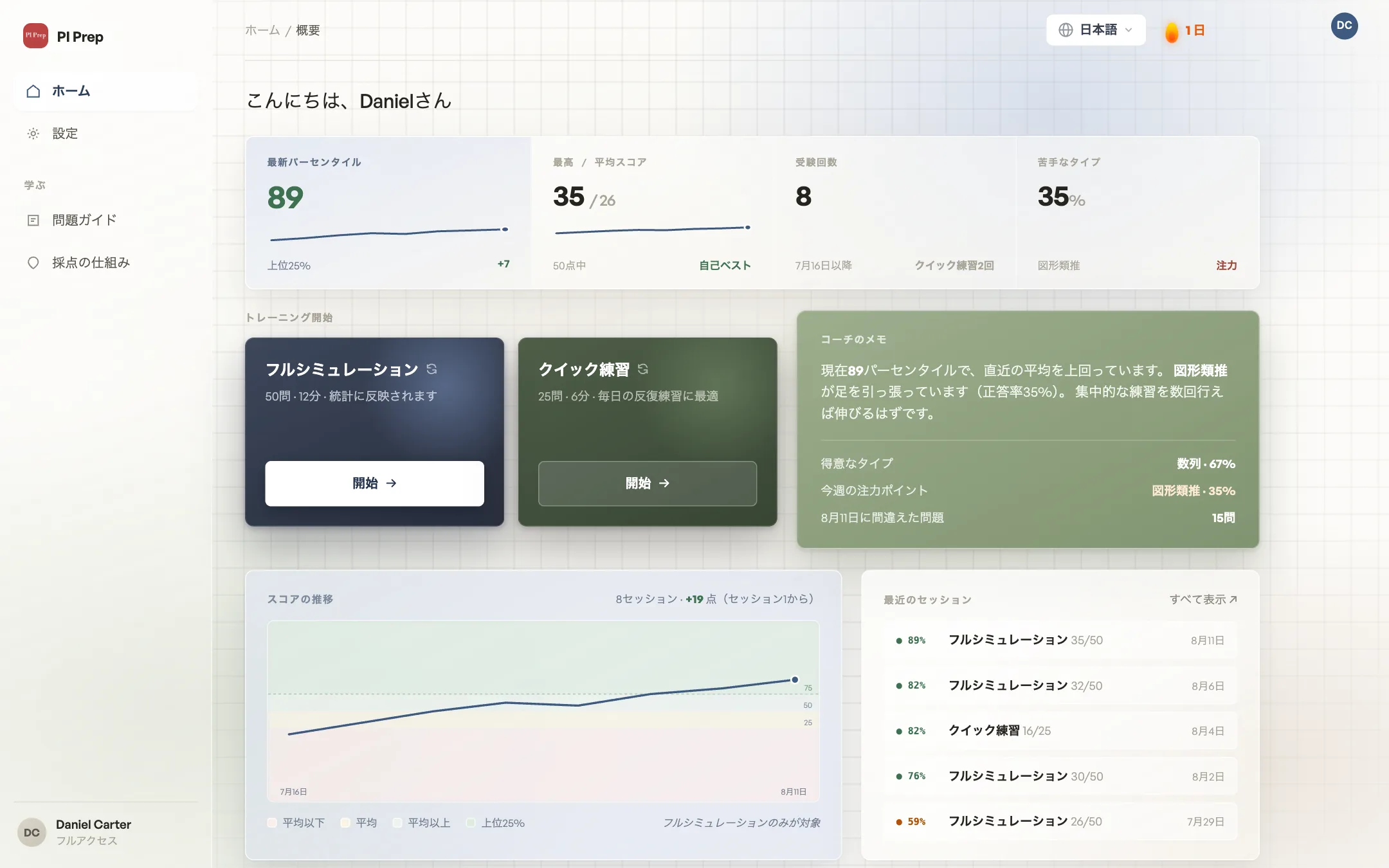Image resolution: width=1389 pixels, height=868 pixels.
Task: Click the home icon beside ホーム
Action: tap(33, 91)
